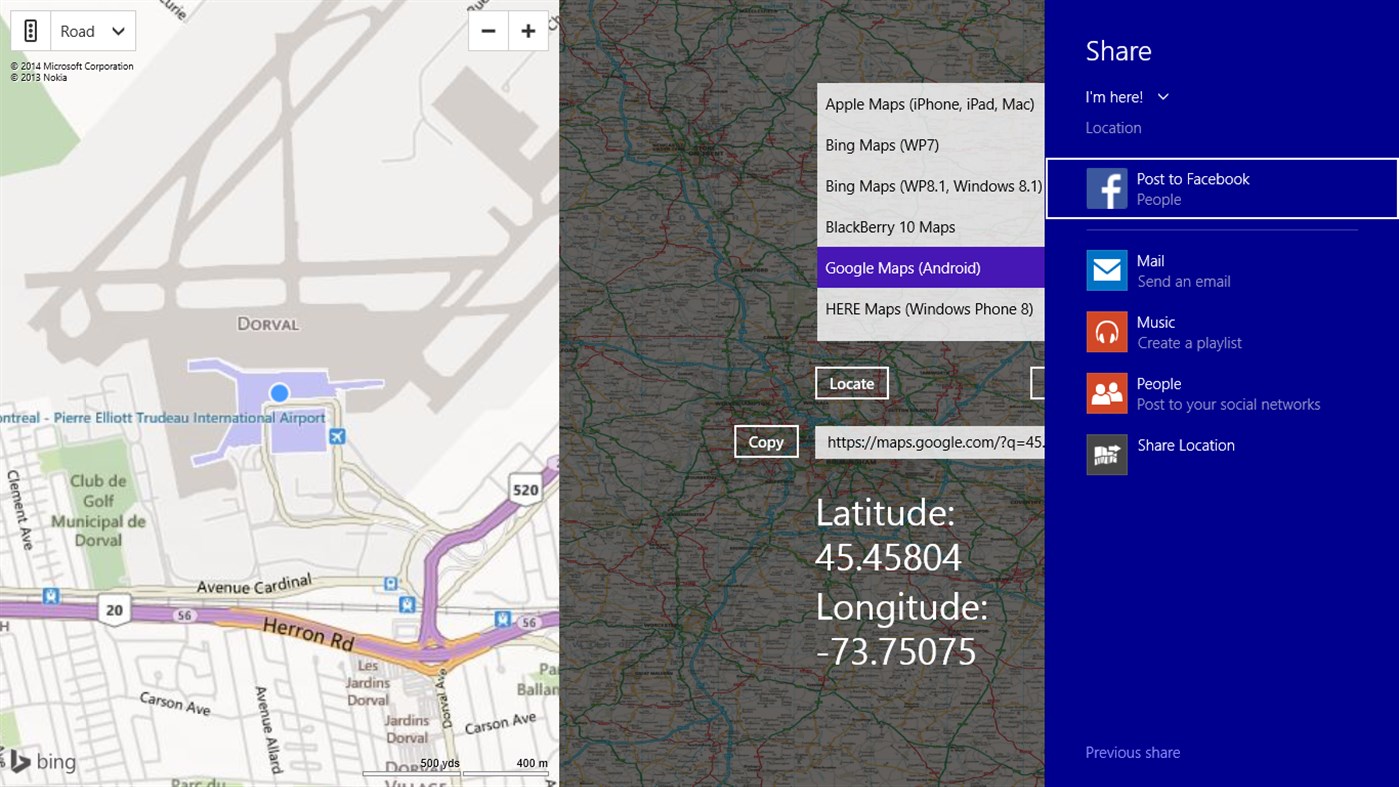Zoom out with the minus icon on the map
This screenshot has height=787, width=1399.
coord(488,31)
